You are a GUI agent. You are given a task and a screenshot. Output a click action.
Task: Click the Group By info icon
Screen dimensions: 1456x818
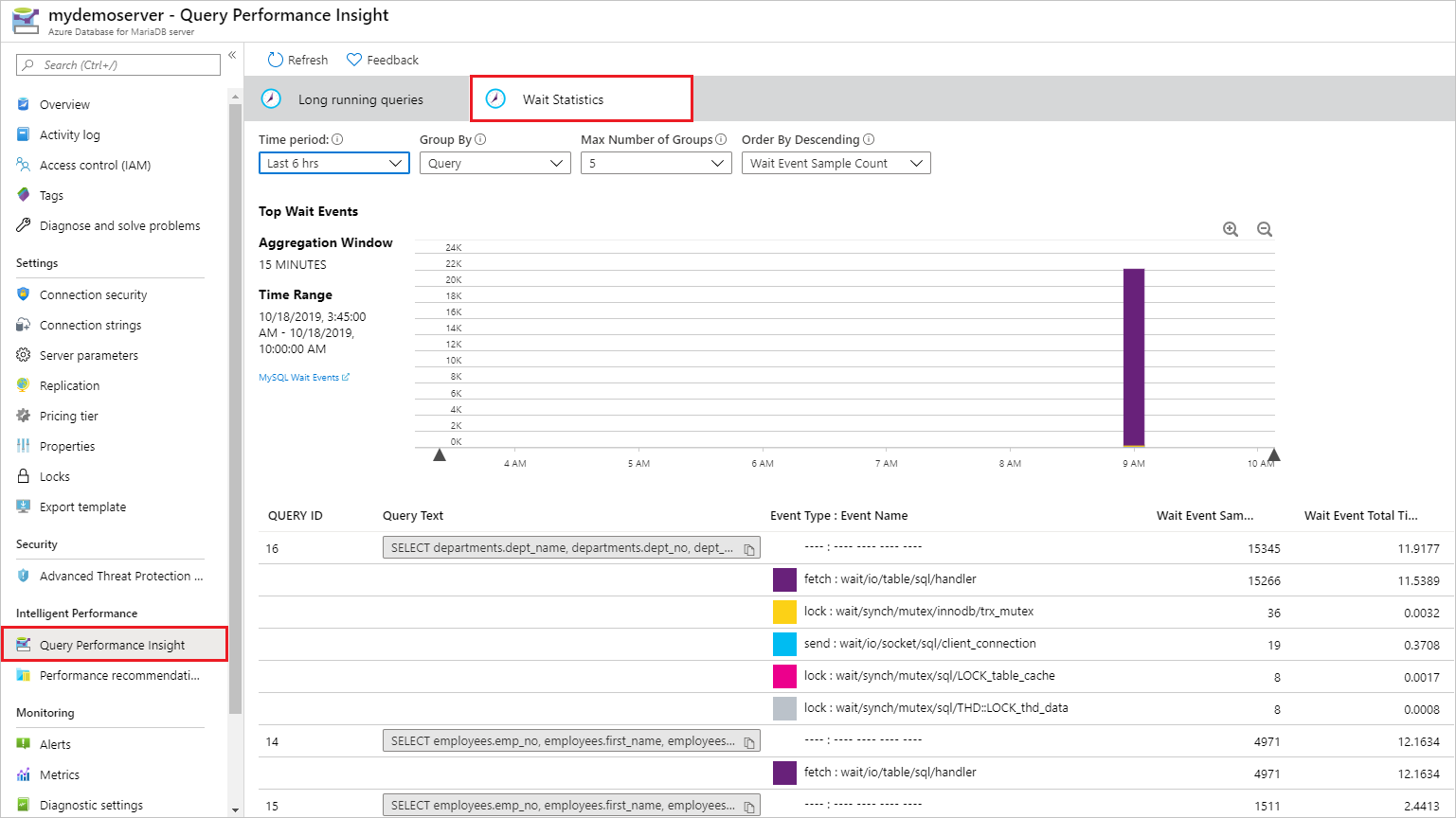click(480, 139)
